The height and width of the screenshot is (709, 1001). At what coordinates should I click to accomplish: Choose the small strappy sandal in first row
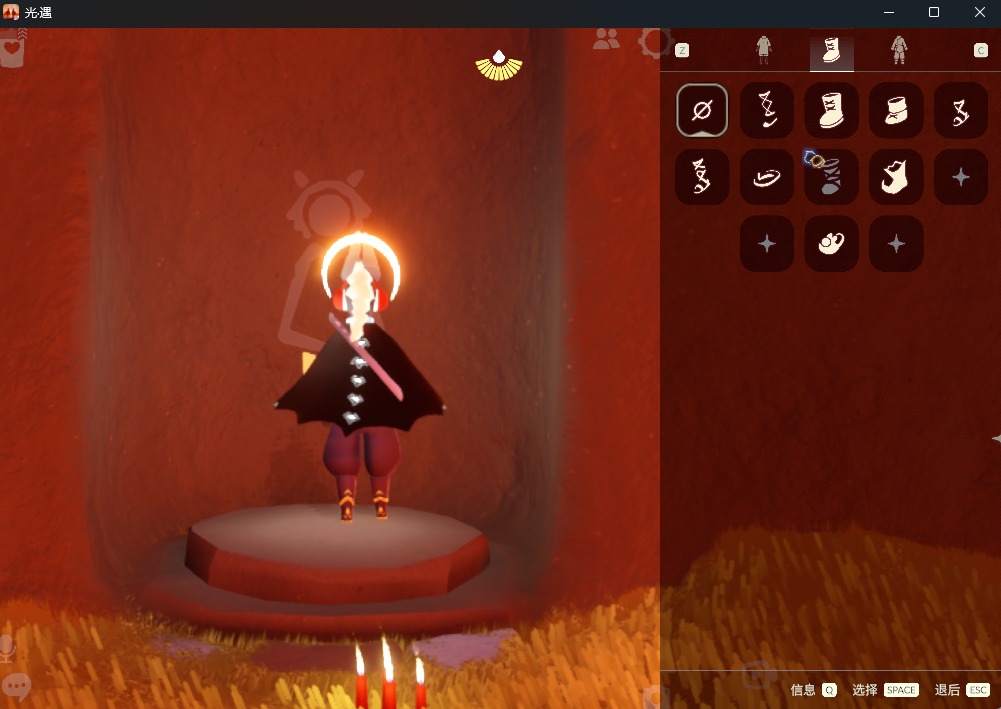click(961, 110)
